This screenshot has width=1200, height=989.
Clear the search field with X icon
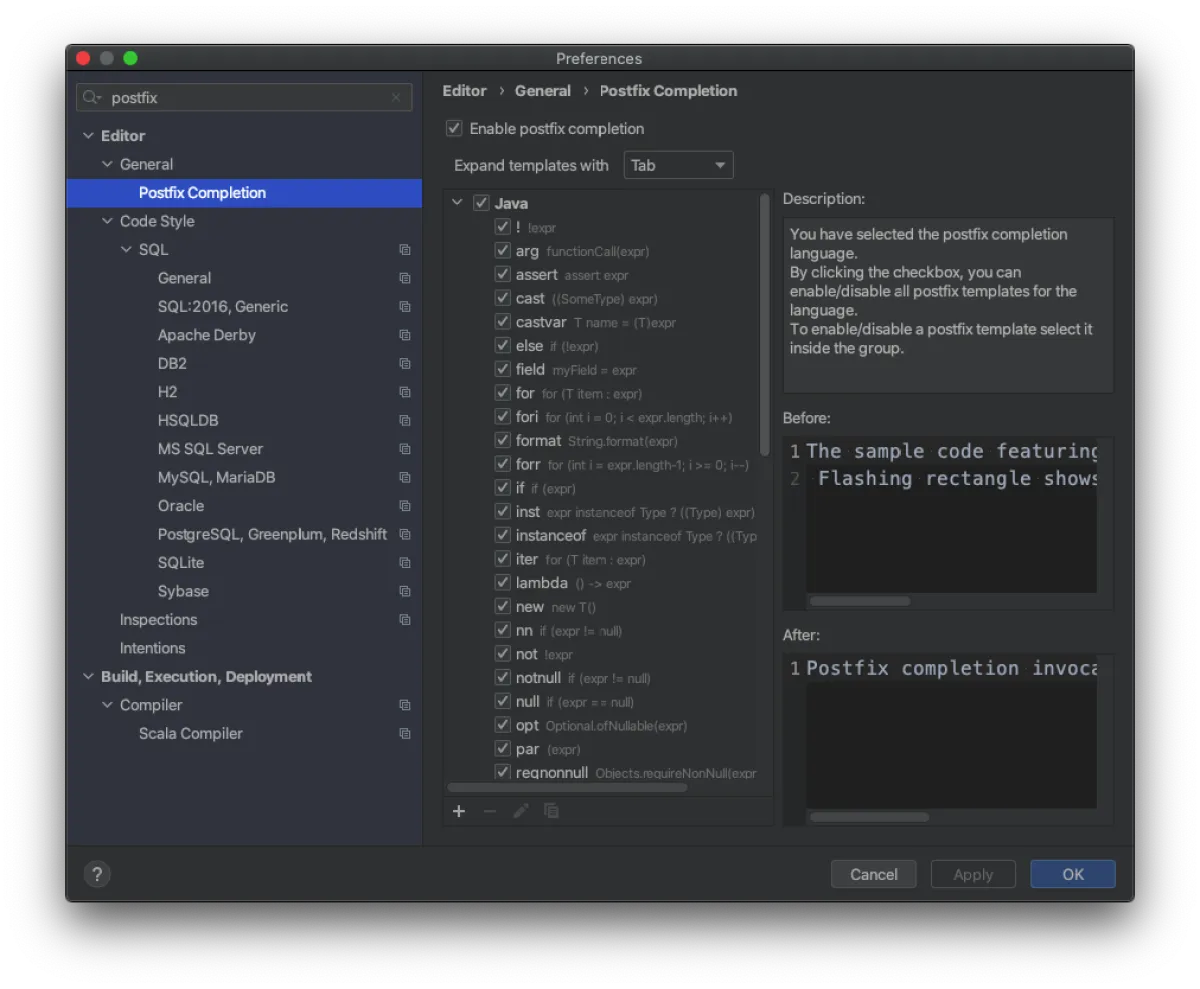(x=396, y=98)
